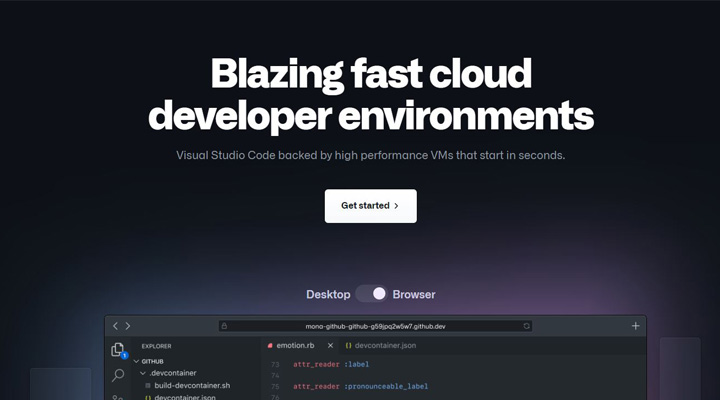The width and height of the screenshot is (720, 400).
Task: Click the code line attr_reader :label
Action: 331,364
